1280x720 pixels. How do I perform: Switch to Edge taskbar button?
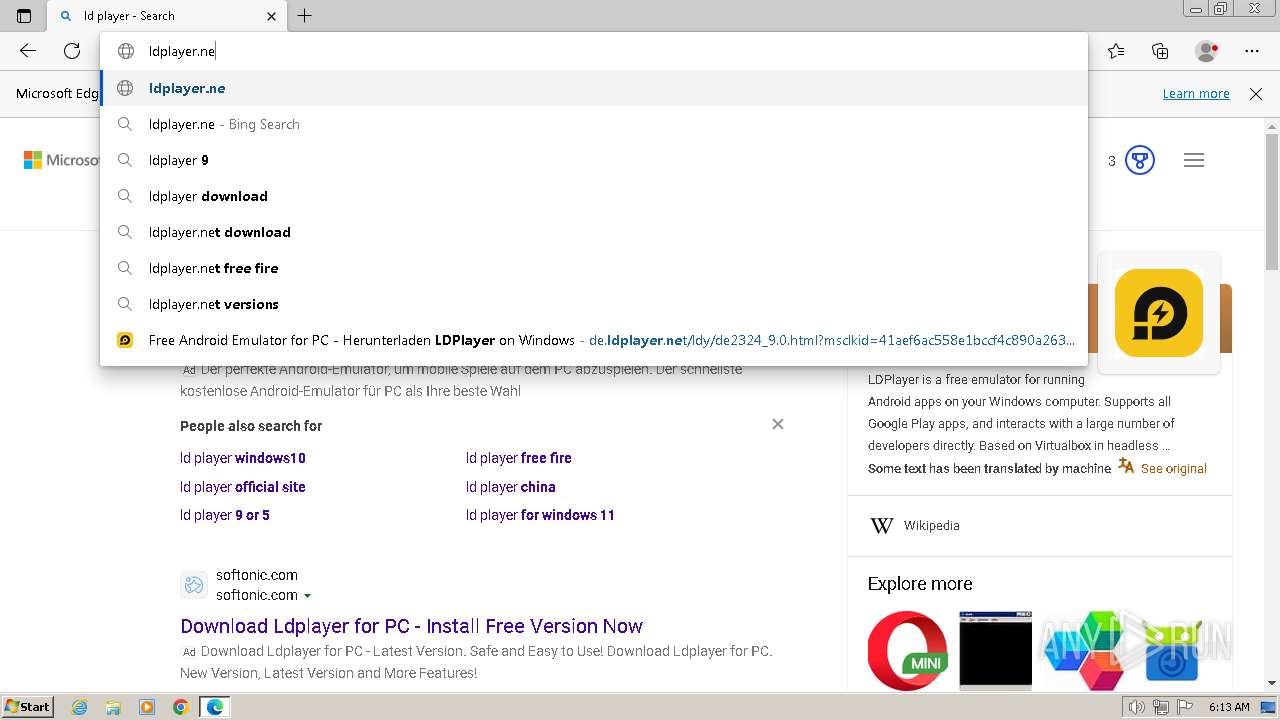click(215, 707)
